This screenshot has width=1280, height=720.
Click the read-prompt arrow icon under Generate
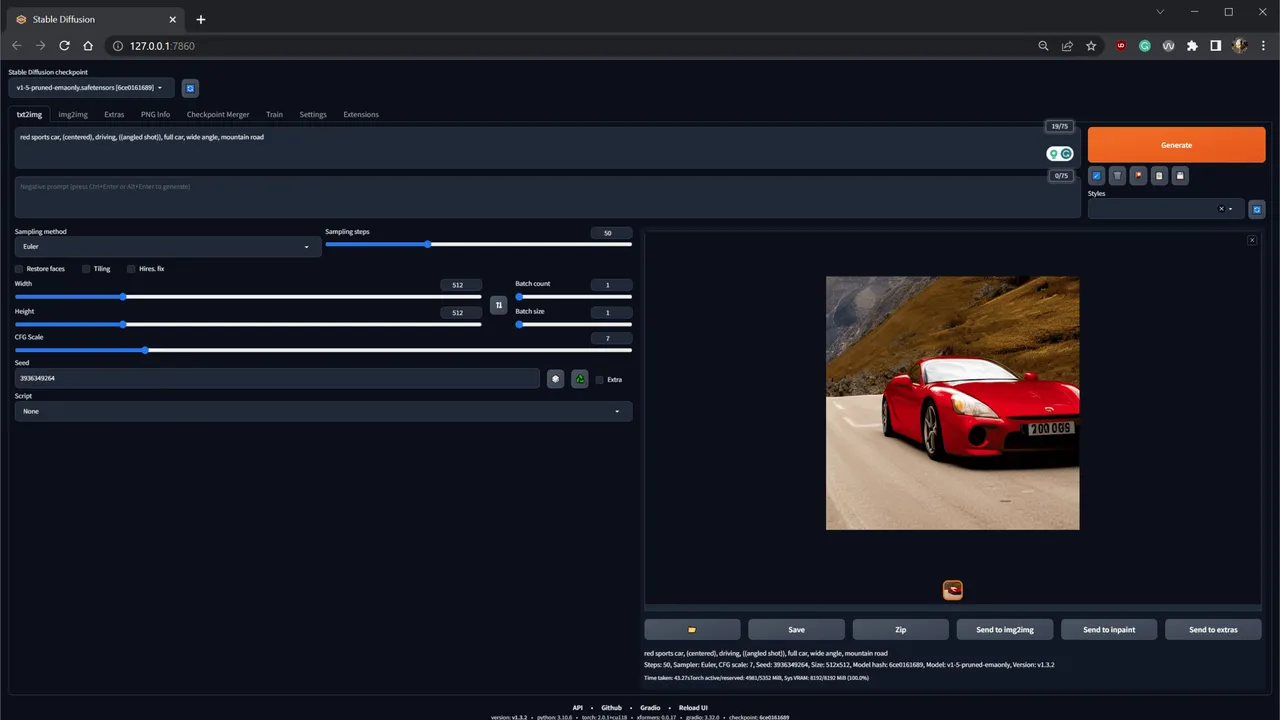(1097, 176)
